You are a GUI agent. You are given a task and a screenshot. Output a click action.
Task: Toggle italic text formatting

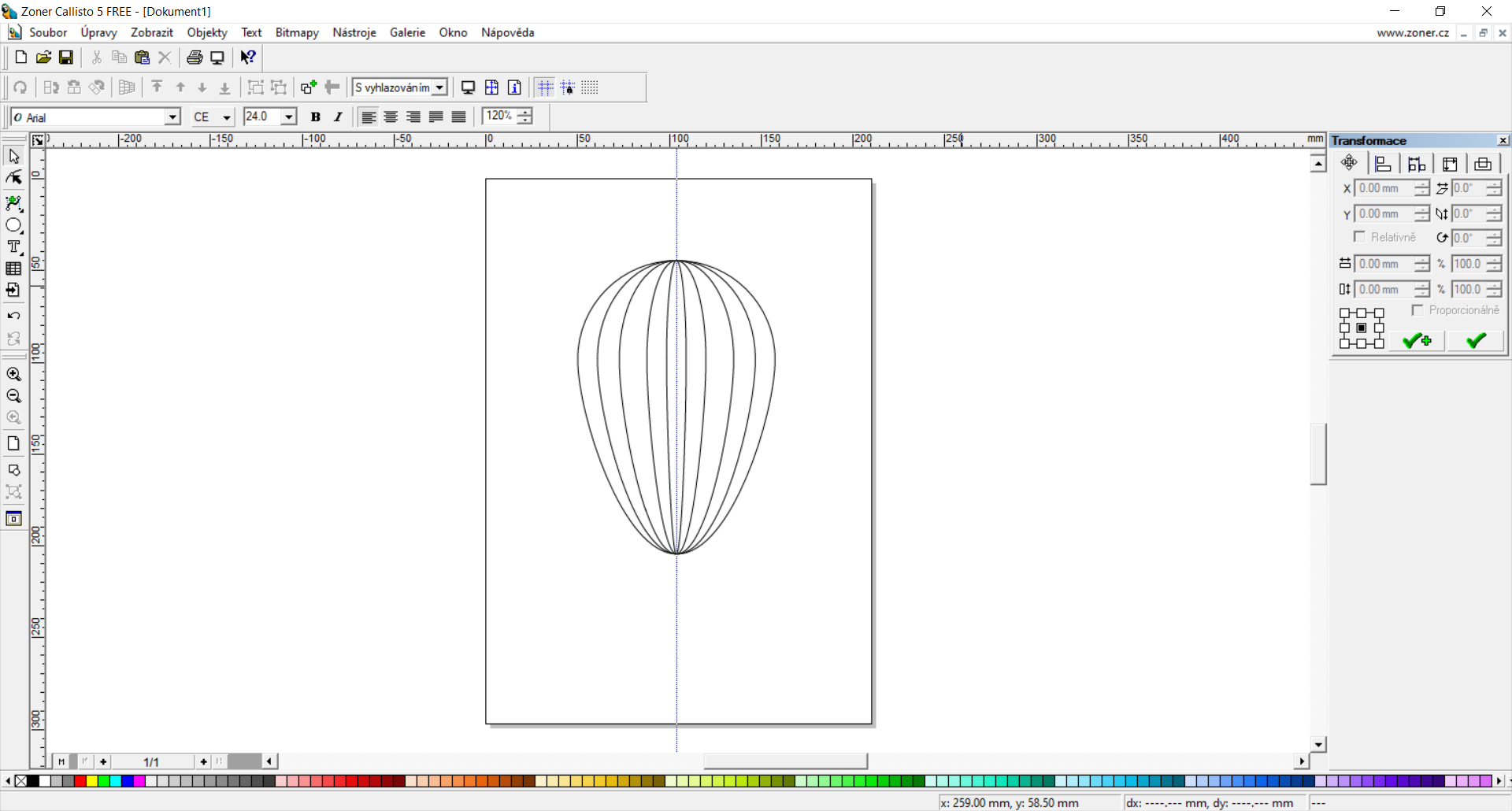[338, 117]
